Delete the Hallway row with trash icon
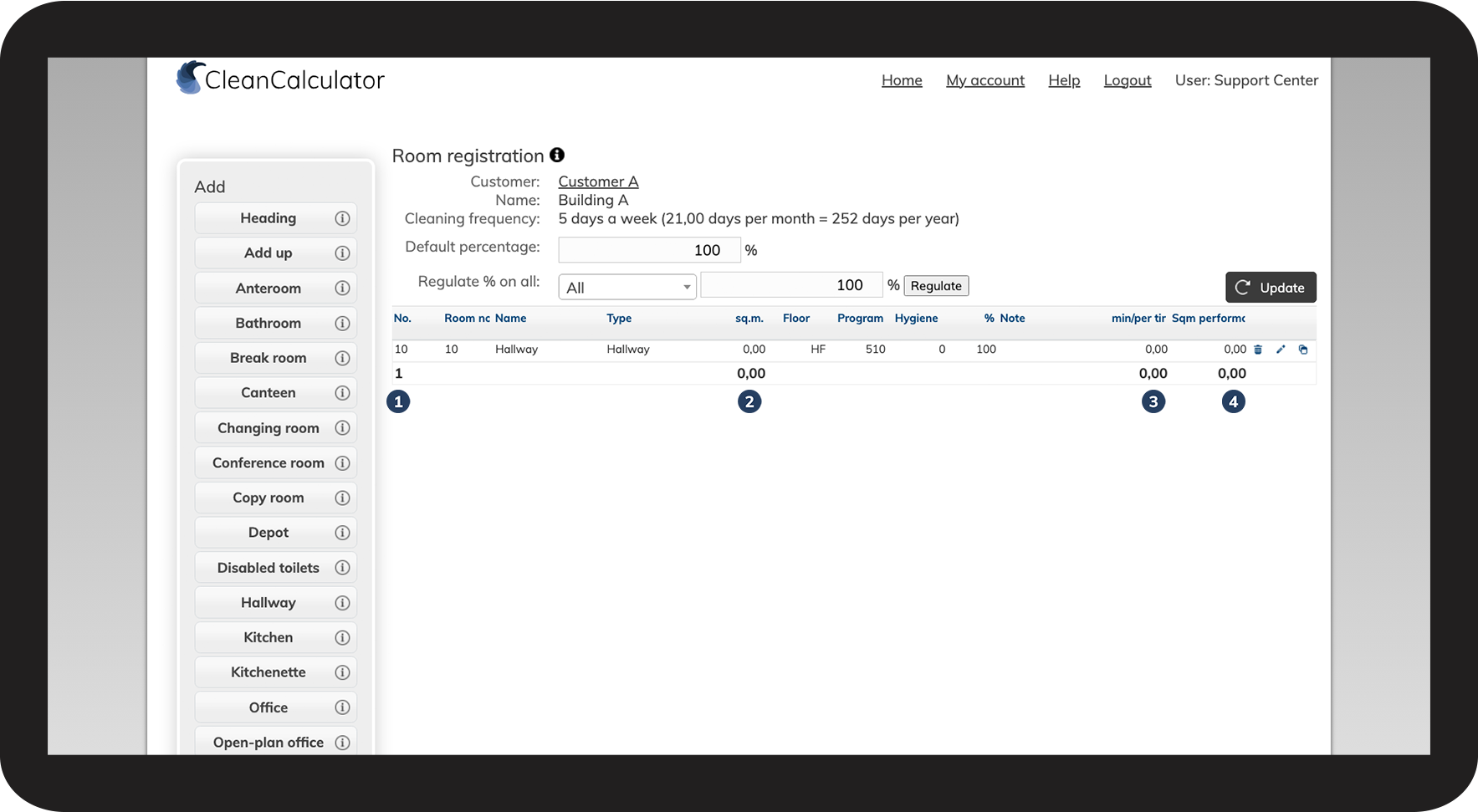The width and height of the screenshot is (1478, 812). [x=1258, y=350]
